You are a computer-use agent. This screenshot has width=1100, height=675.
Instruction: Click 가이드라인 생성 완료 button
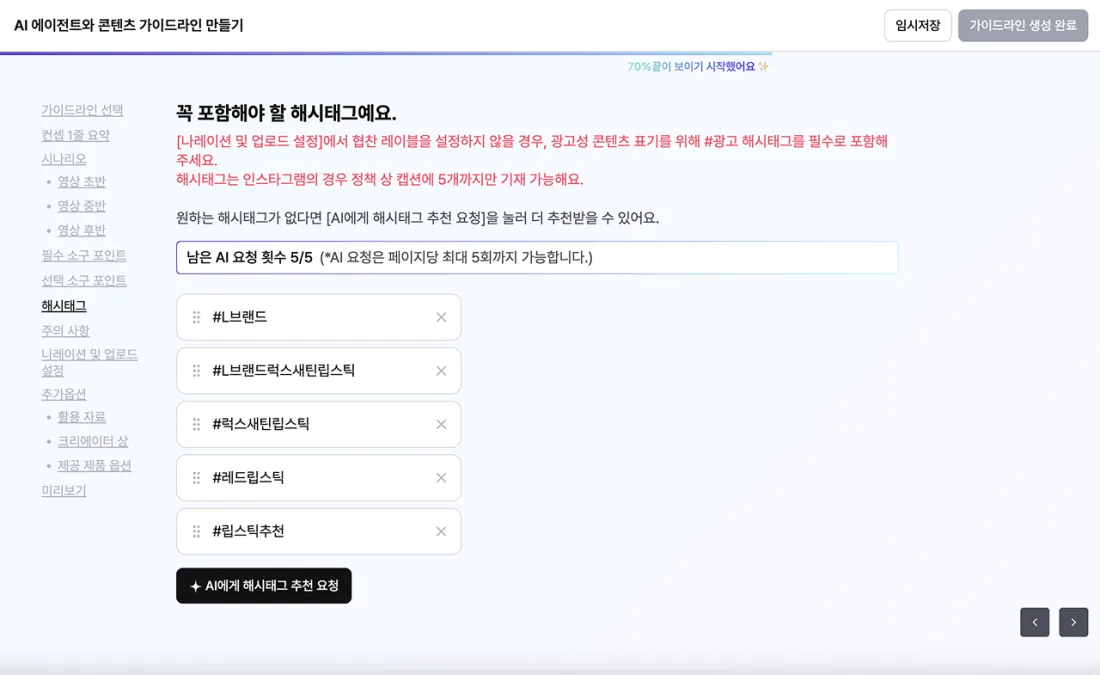[x=1023, y=25]
